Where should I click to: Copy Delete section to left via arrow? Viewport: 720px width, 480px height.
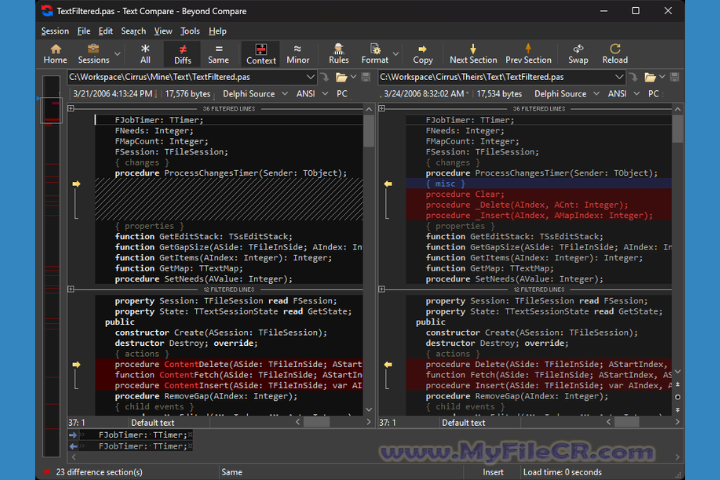click(388, 365)
